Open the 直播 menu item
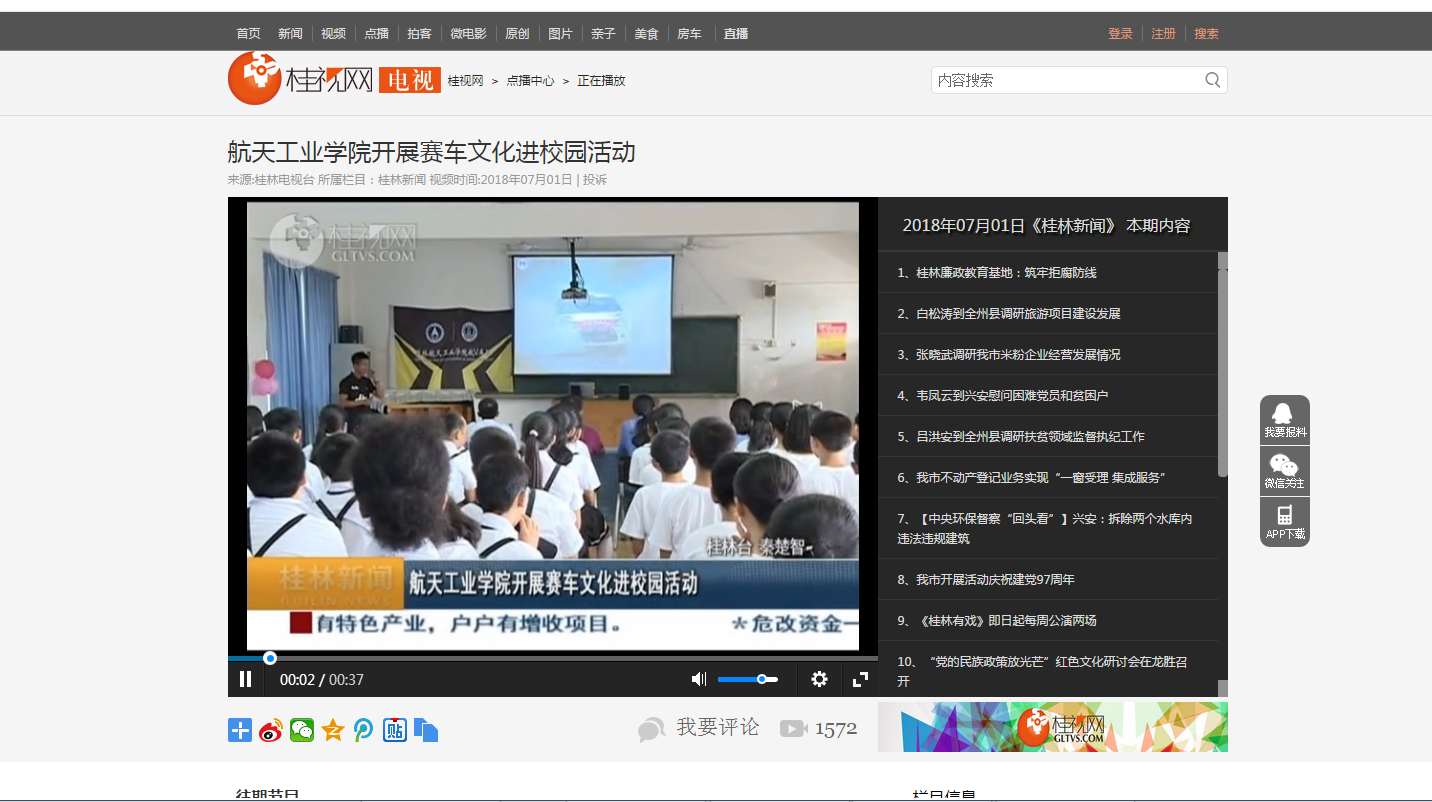This screenshot has height=802, width=1432. point(736,34)
